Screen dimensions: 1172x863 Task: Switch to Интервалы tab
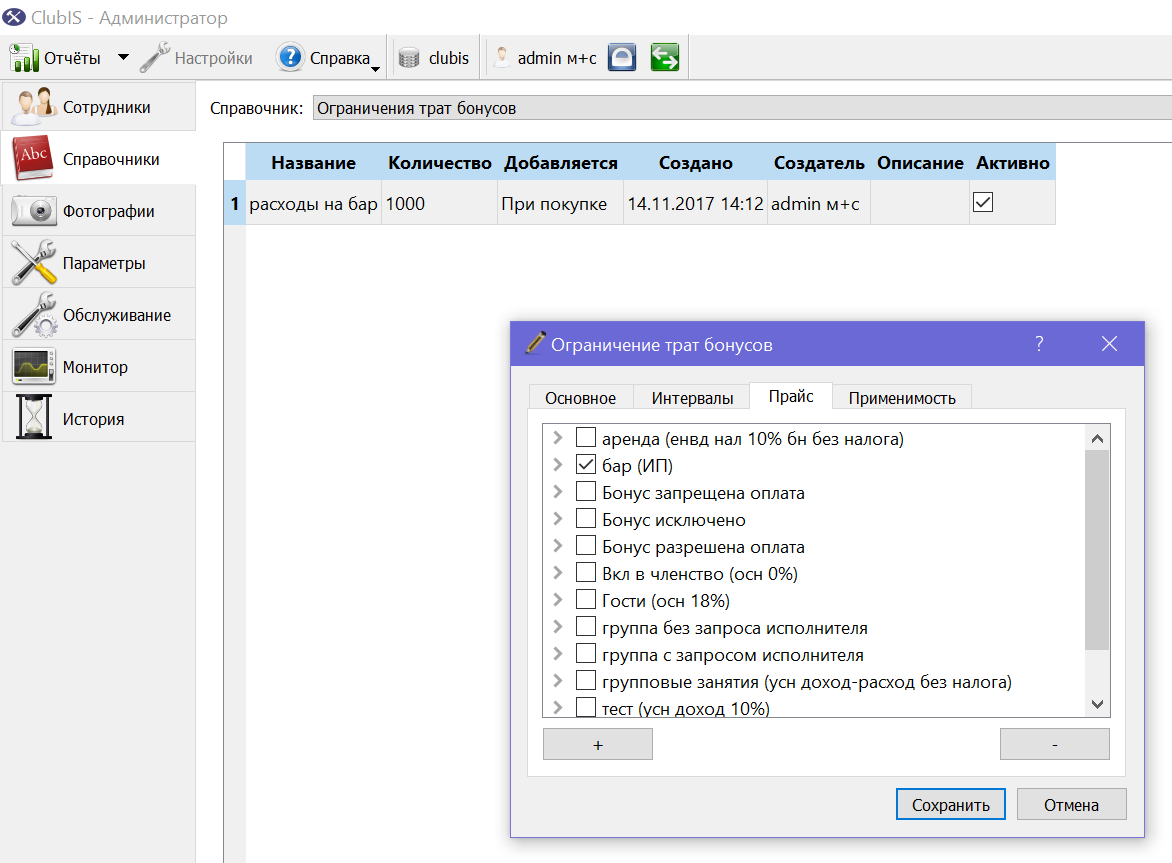coord(691,398)
